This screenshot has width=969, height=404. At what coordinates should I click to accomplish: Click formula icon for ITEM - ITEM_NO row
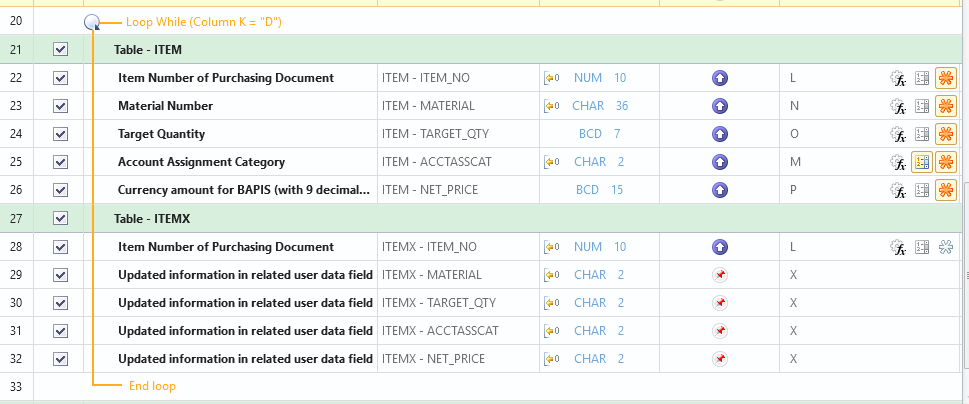(897, 78)
